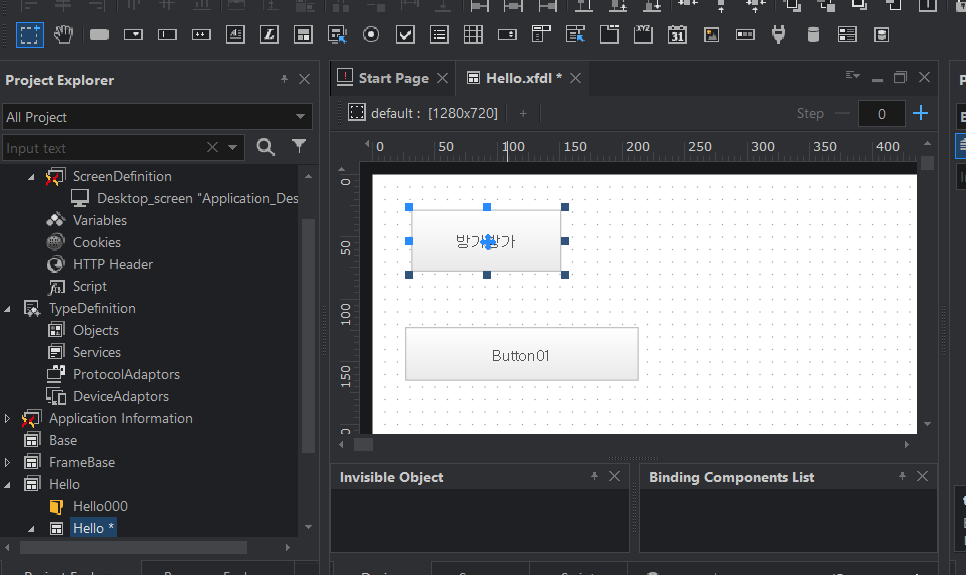The image size is (966, 575).
Task: Pin the Invisible Object panel
Action: pos(594,476)
